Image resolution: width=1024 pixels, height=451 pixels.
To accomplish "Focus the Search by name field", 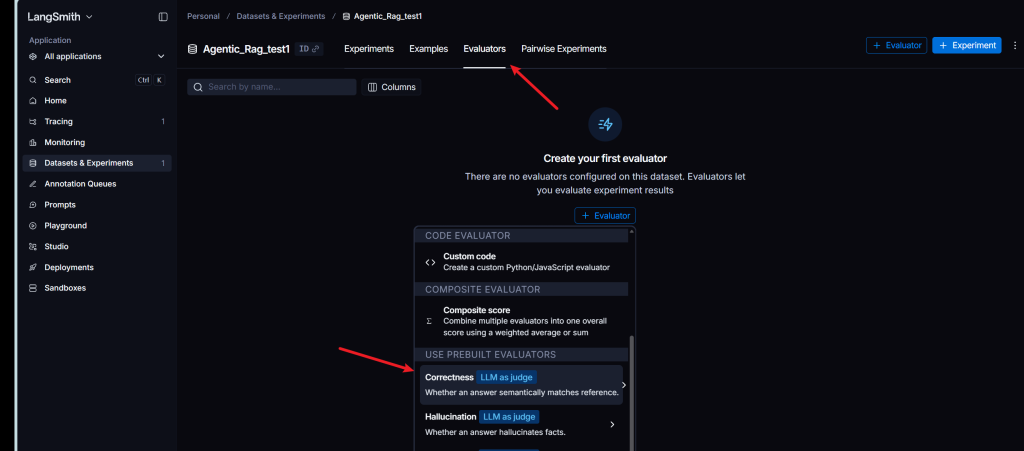I will [272, 87].
